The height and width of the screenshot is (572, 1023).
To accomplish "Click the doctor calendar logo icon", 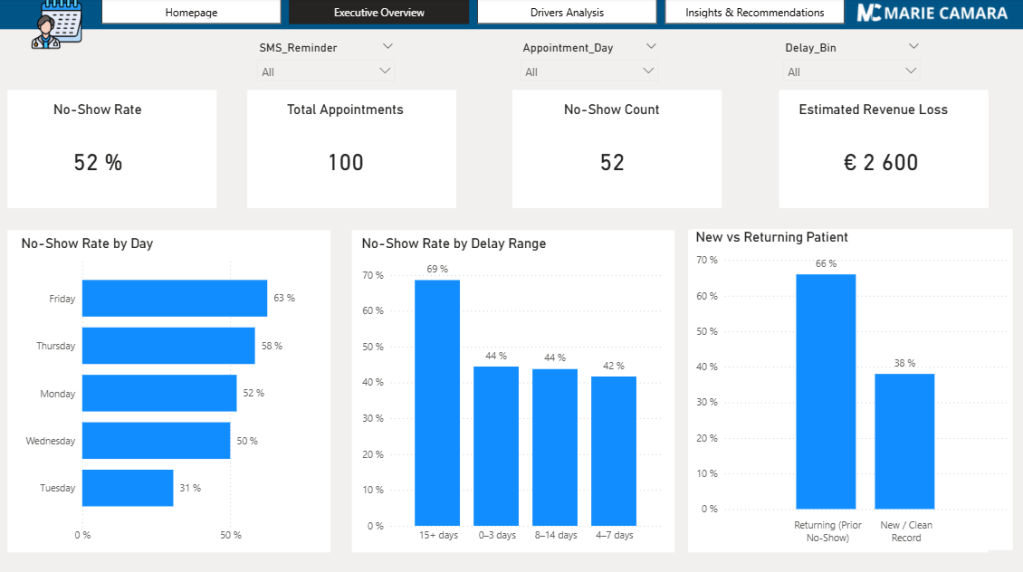I will click(55, 22).
